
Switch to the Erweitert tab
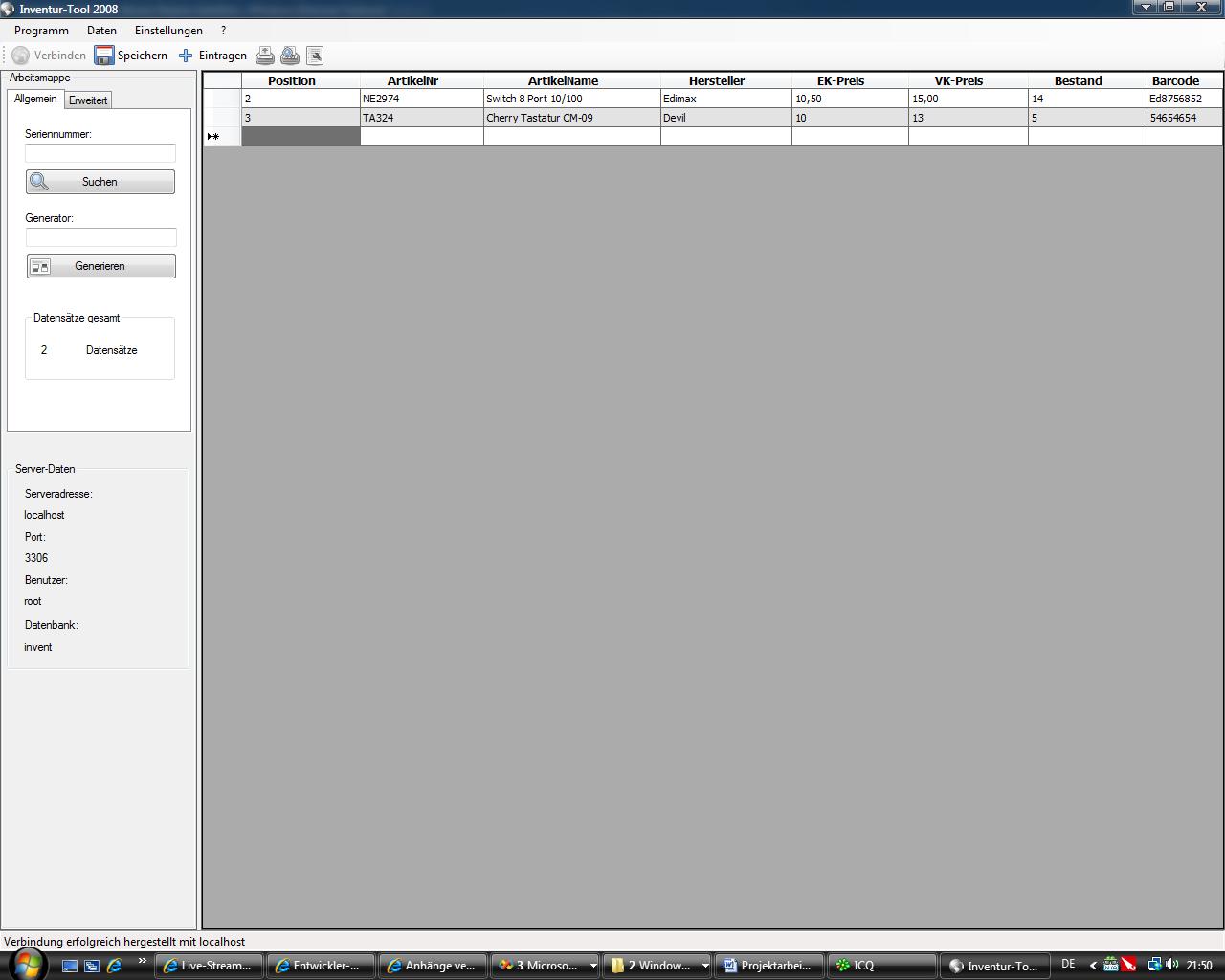(x=88, y=100)
